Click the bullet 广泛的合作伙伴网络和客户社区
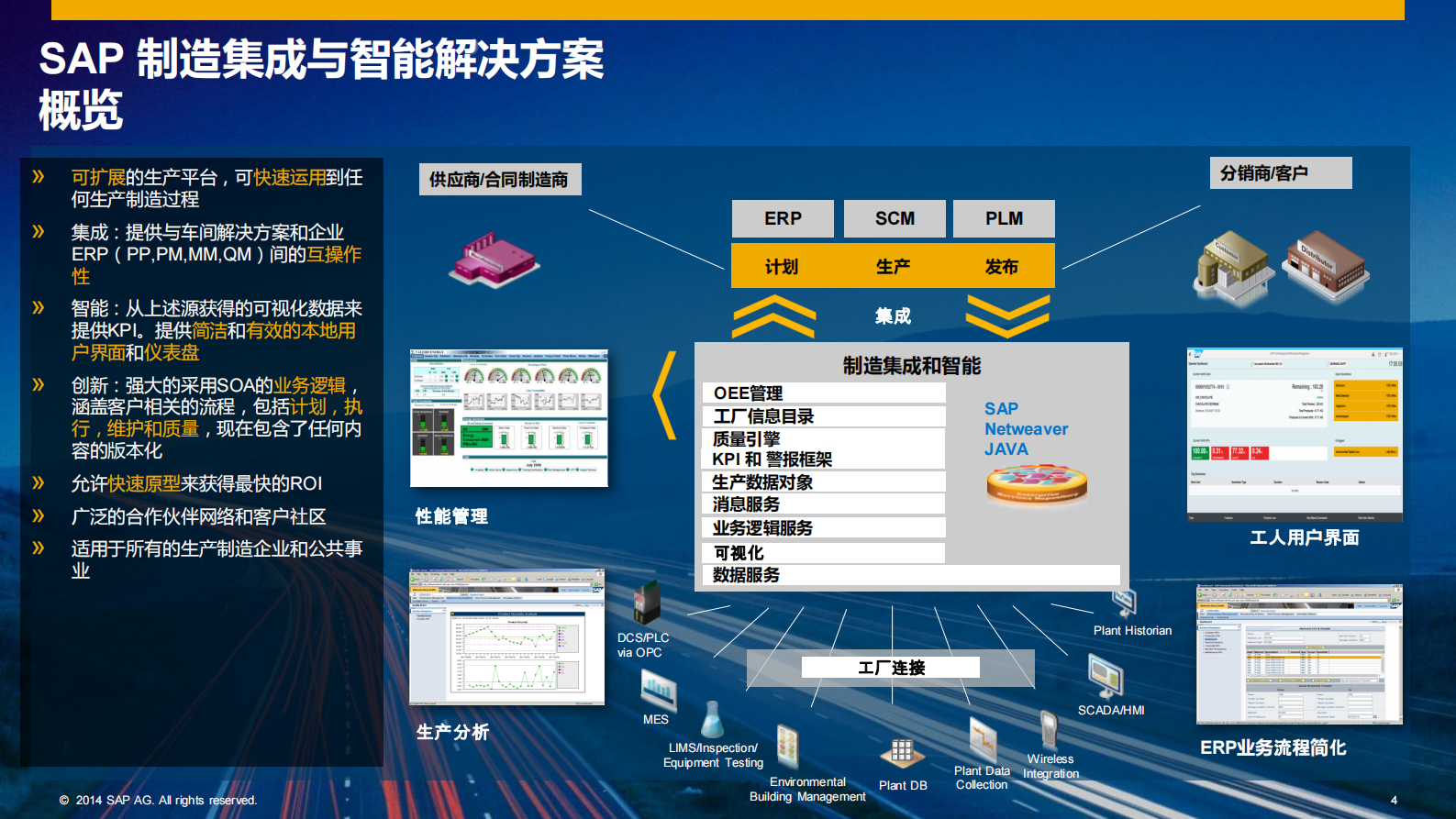The height and width of the screenshot is (819, 1456). click(x=199, y=516)
